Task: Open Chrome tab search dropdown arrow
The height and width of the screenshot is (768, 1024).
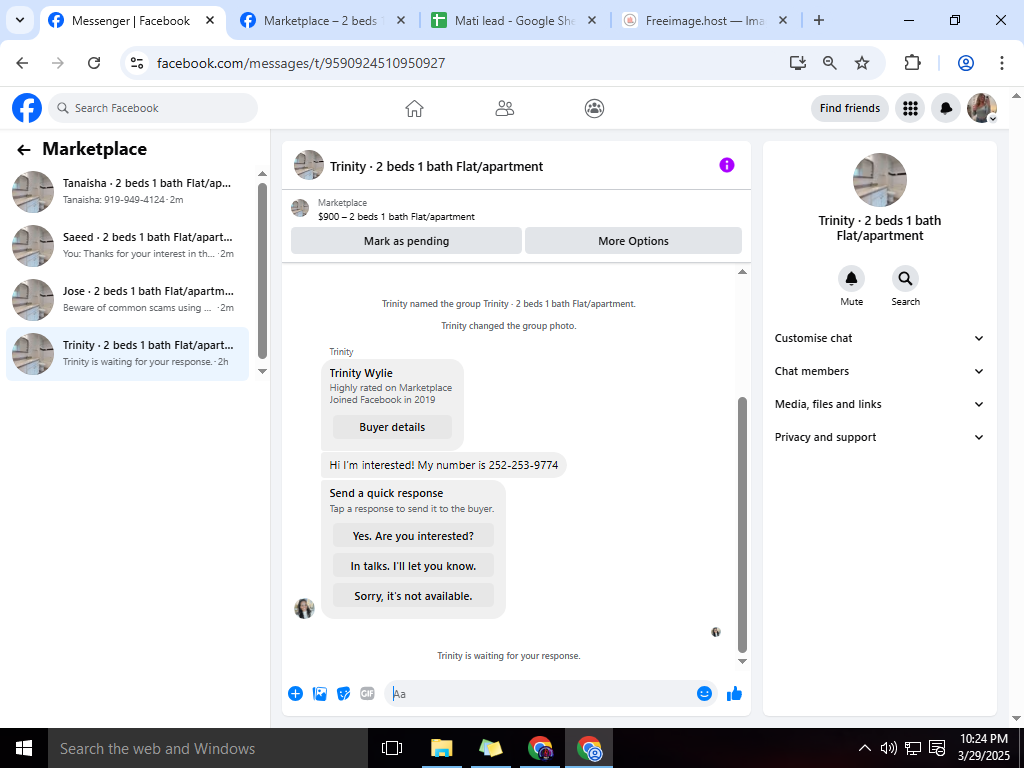Action: click(x=20, y=20)
